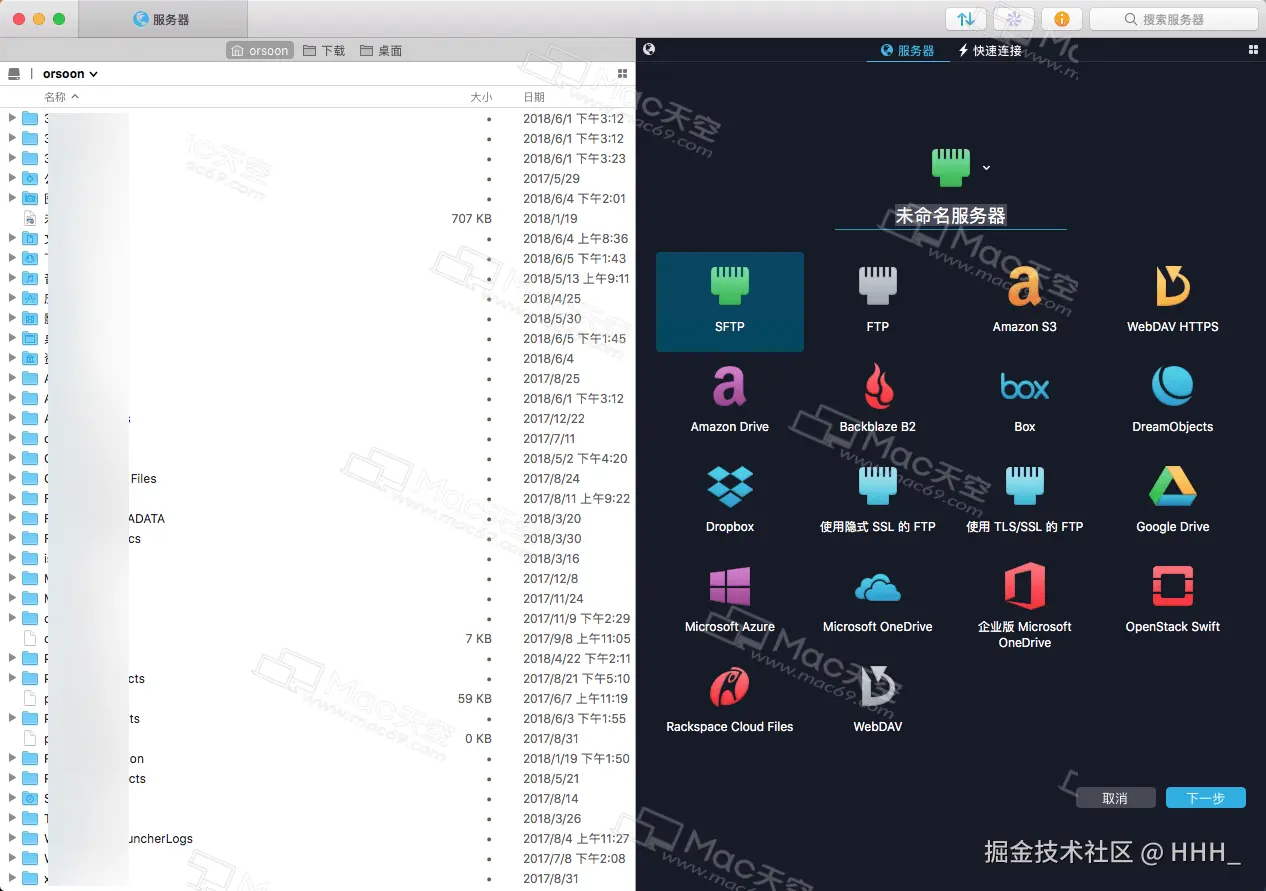Pick the Microsoft Azure service
The image size is (1266, 891).
click(730, 601)
